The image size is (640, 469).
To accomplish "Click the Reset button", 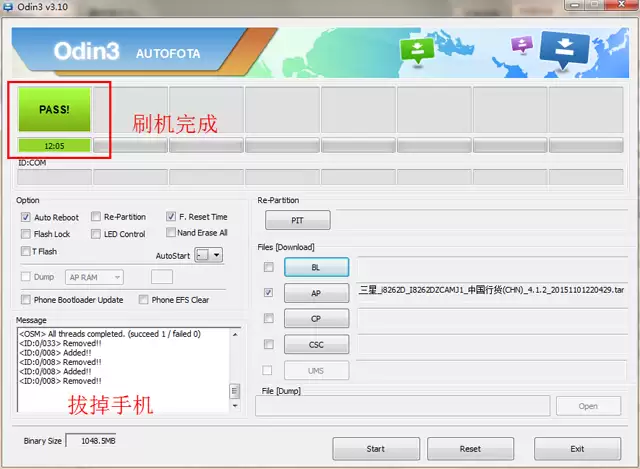I will 470,448.
